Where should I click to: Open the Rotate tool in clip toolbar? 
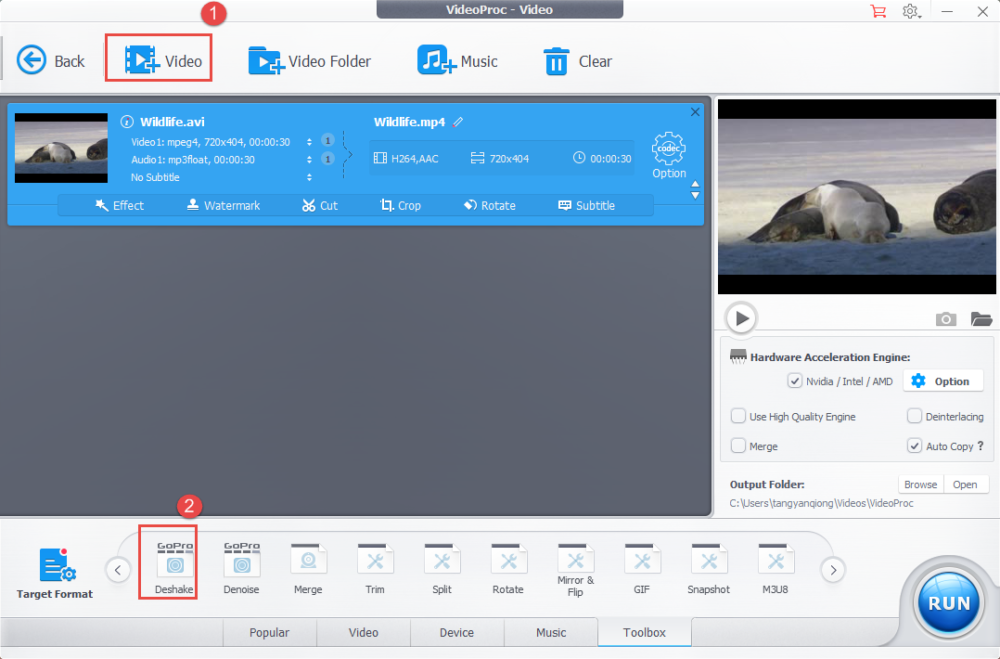(490, 205)
